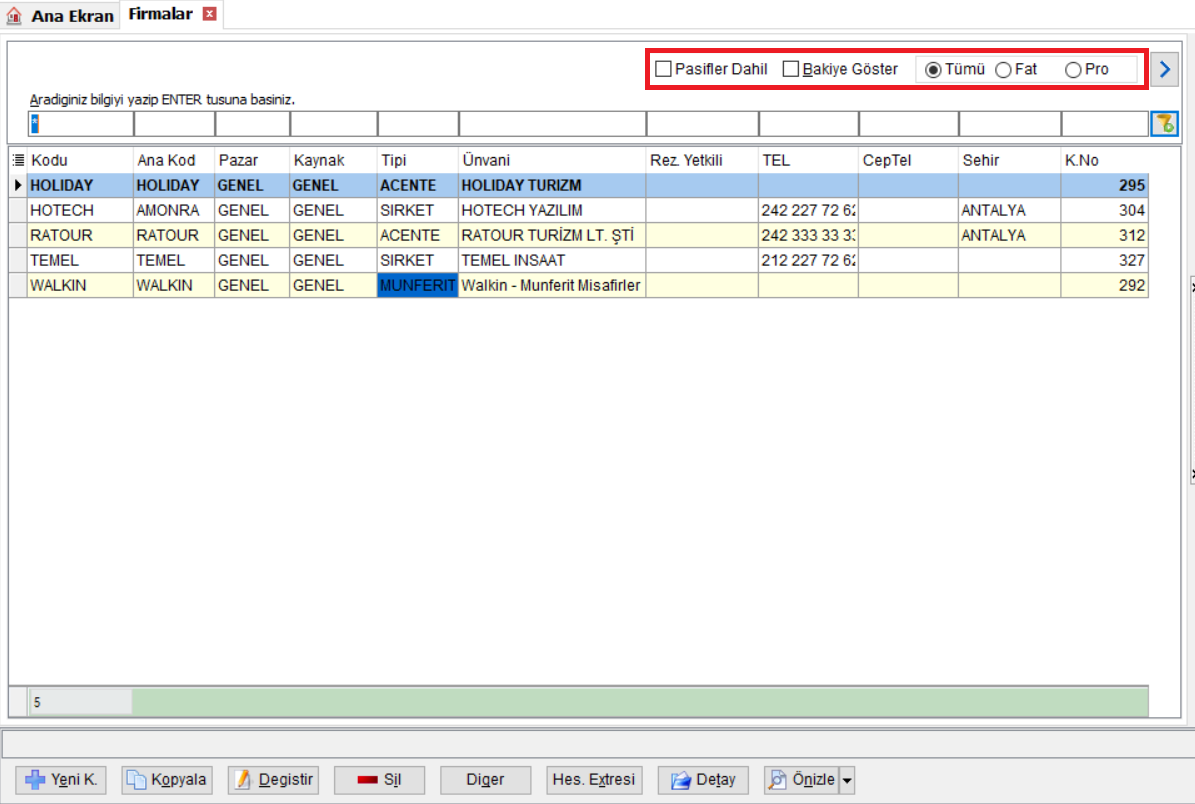Select the RATOUR TURİZM LT. ŞTİ cell
The image size is (1195, 804).
coord(553,235)
